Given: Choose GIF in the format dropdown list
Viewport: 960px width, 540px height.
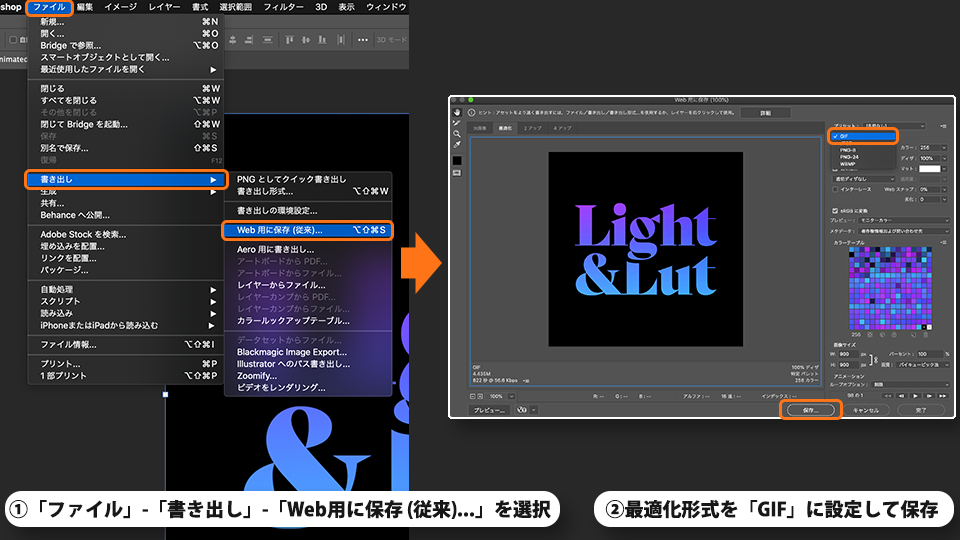Looking at the screenshot, I should pyautogui.click(x=863, y=136).
